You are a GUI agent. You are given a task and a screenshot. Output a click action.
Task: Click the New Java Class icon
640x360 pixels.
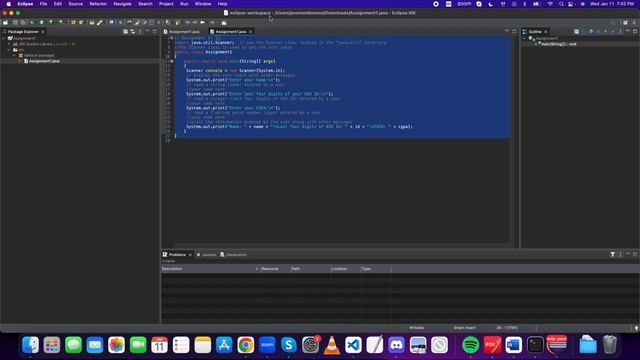click(81, 22)
